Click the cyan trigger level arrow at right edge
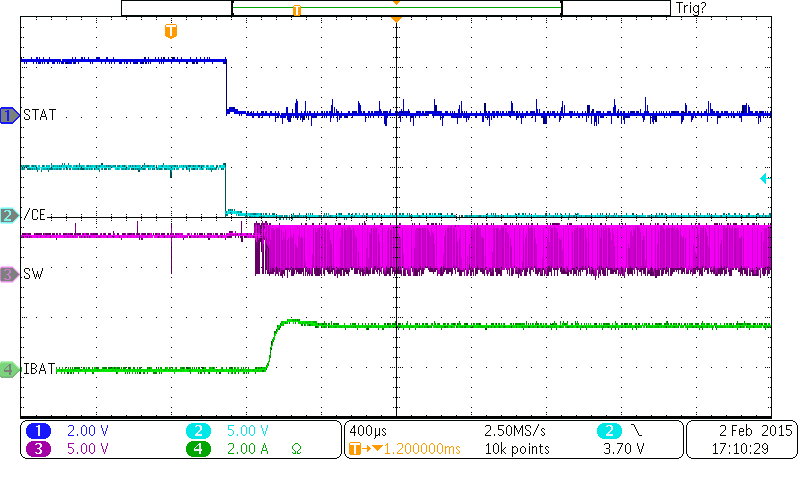Image resolution: width=800 pixels, height=480 pixels. click(765, 179)
